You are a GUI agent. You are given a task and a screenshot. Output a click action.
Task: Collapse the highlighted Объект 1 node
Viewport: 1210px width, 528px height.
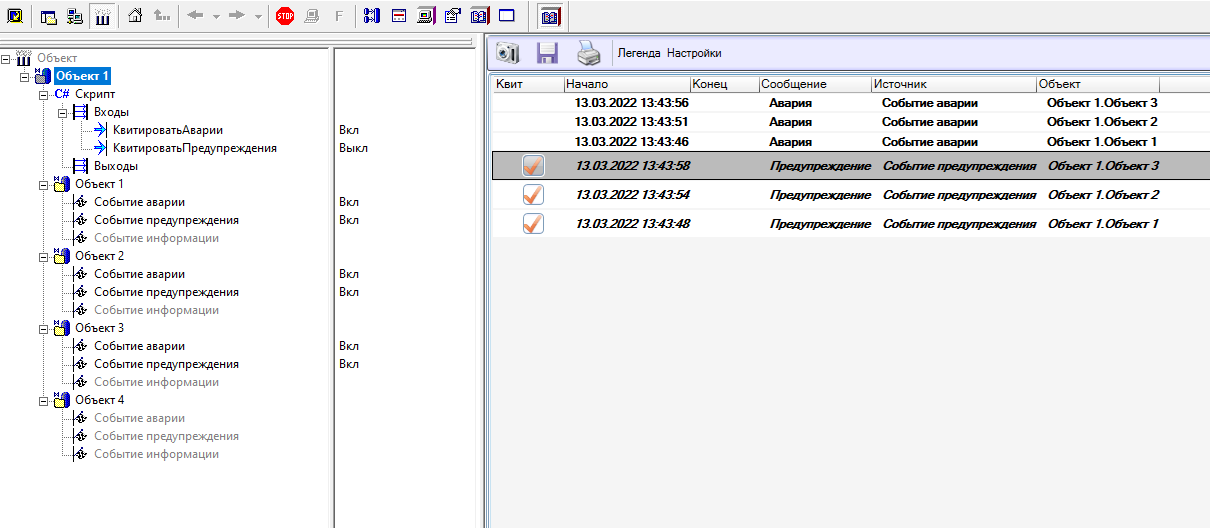[25, 76]
